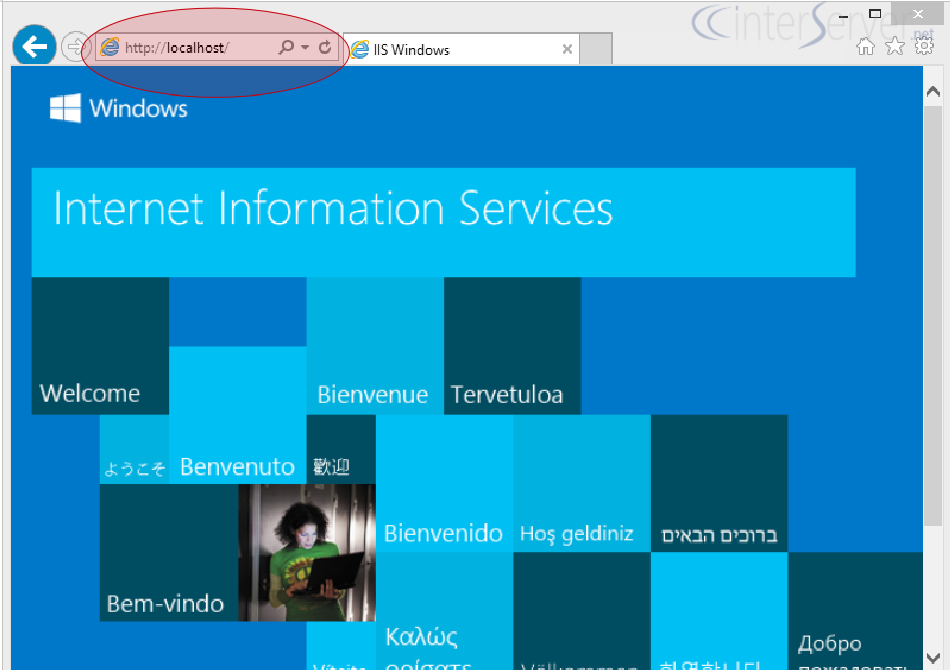
Task: Click the Bienvenido tile
Action: click(x=444, y=483)
